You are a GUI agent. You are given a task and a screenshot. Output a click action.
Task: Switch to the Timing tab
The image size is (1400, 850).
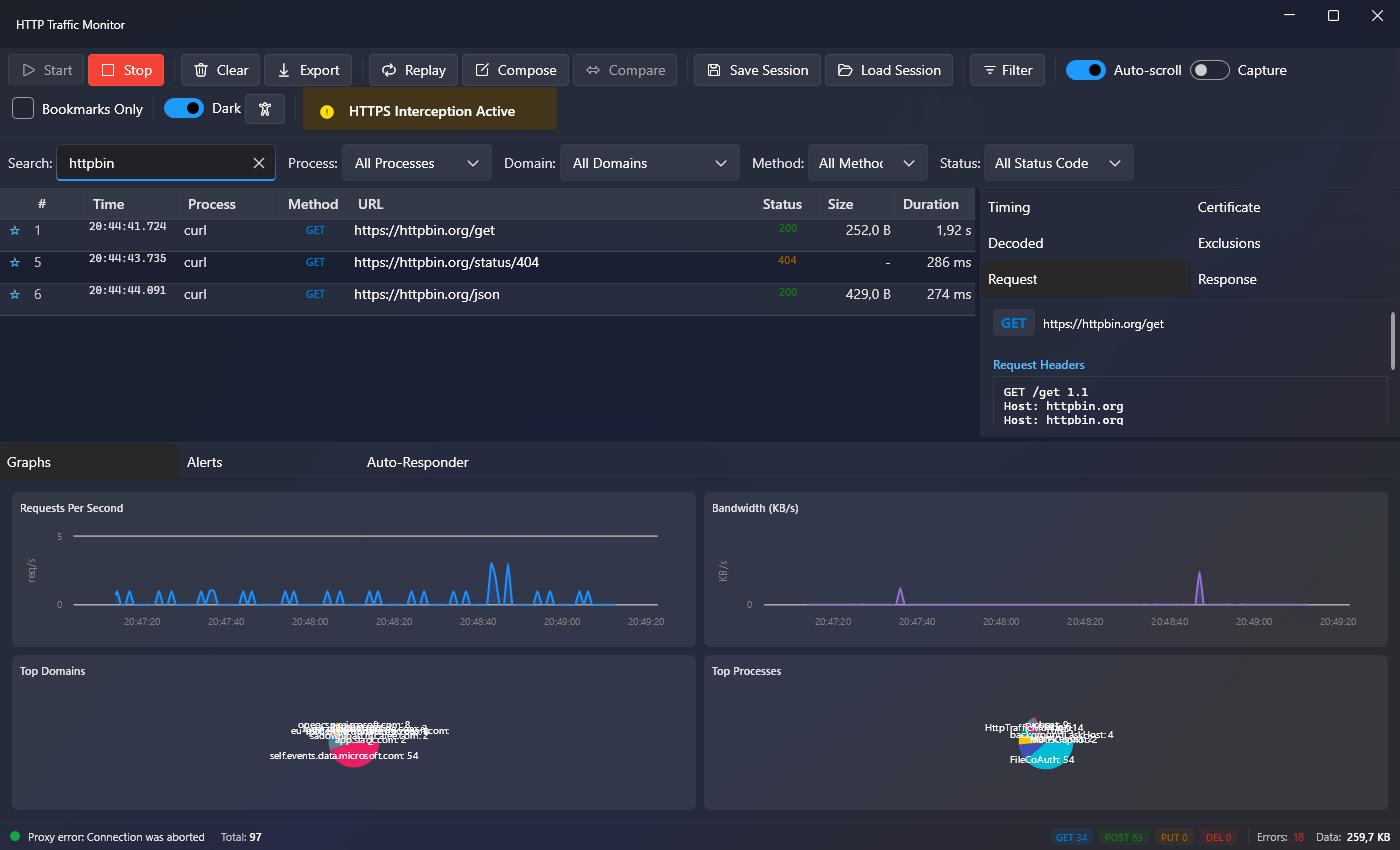click(1085, 207)
